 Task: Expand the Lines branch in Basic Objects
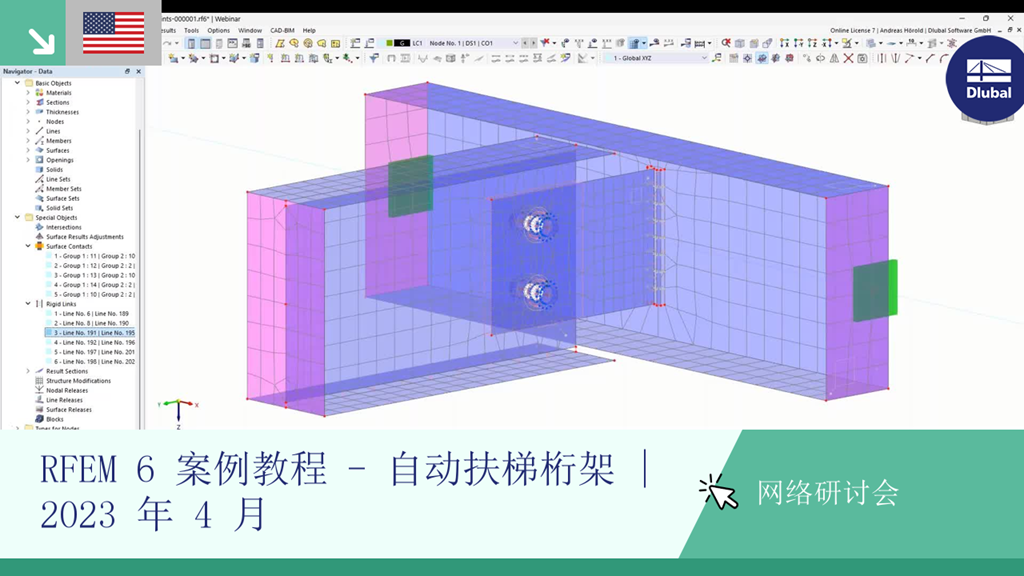click(x=28, y=131)
